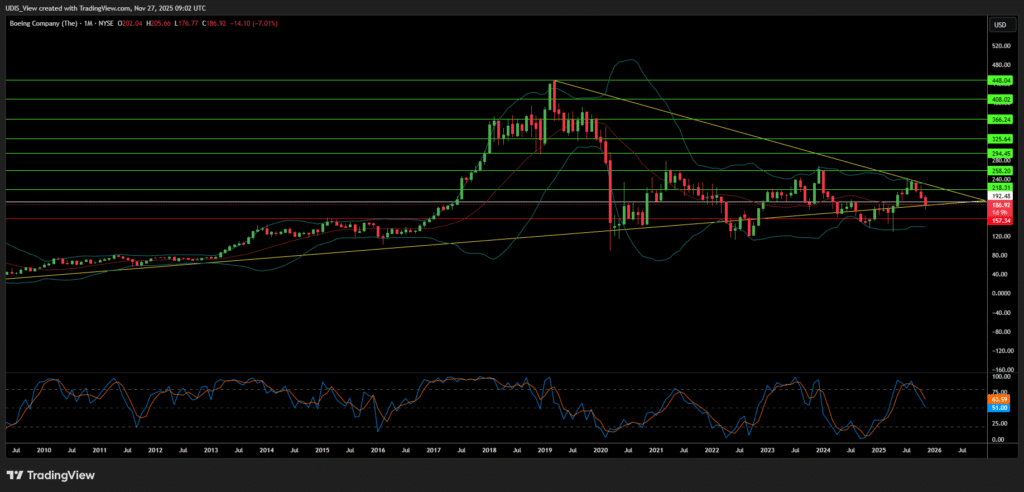Click the 2026 time axis label
This screenshot has width=1024, height=492.
click(x=933, y=451)
